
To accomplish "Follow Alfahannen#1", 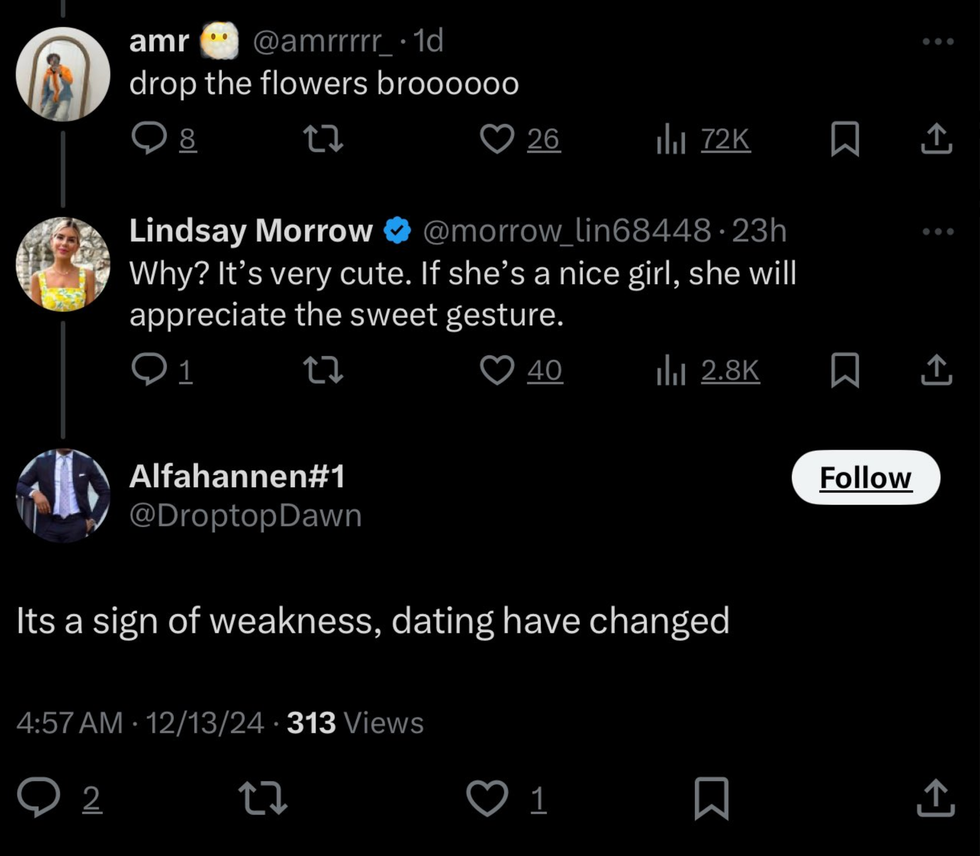I will [x=865, y=478].
